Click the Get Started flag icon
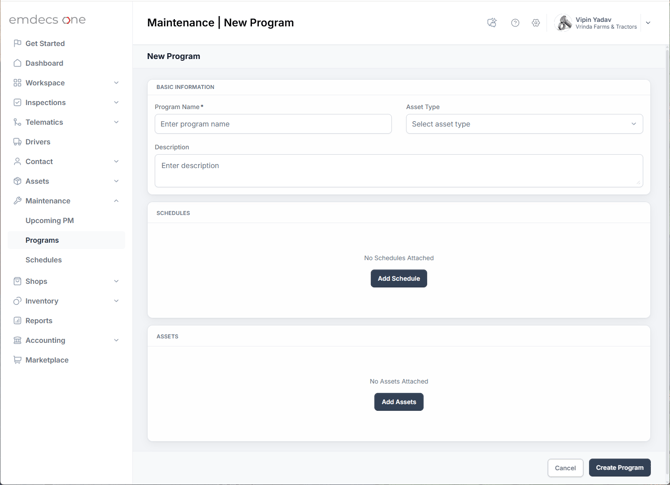The image size is (670, 485). (17, 43)
